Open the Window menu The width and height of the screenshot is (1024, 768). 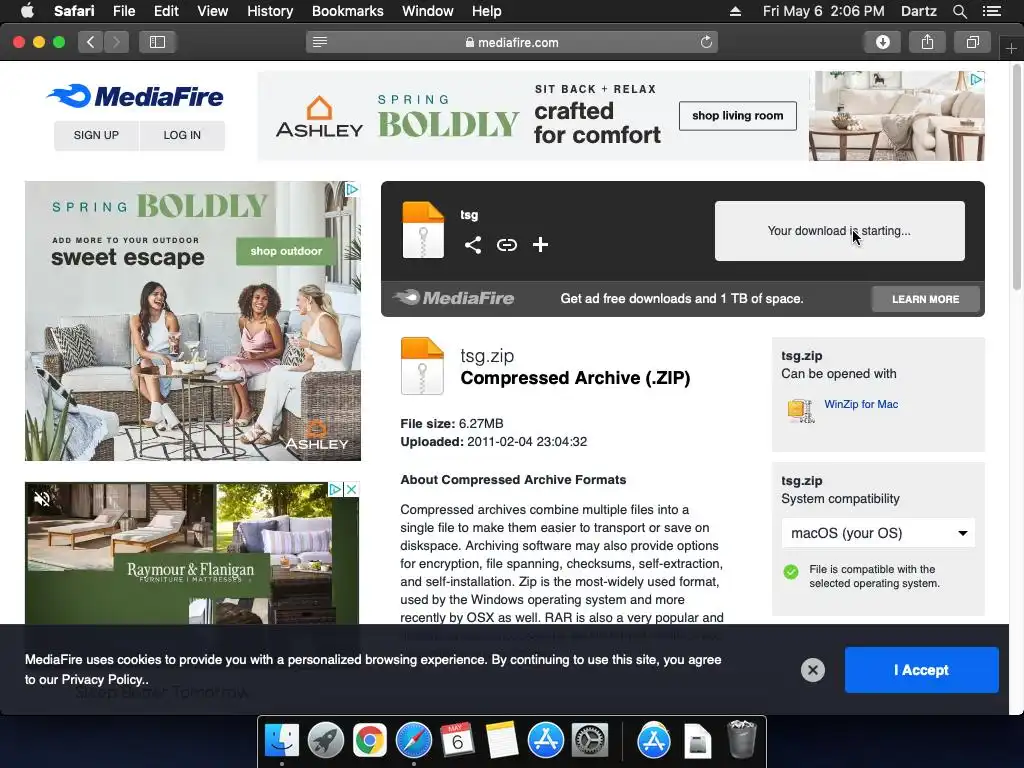click(428, 11)
